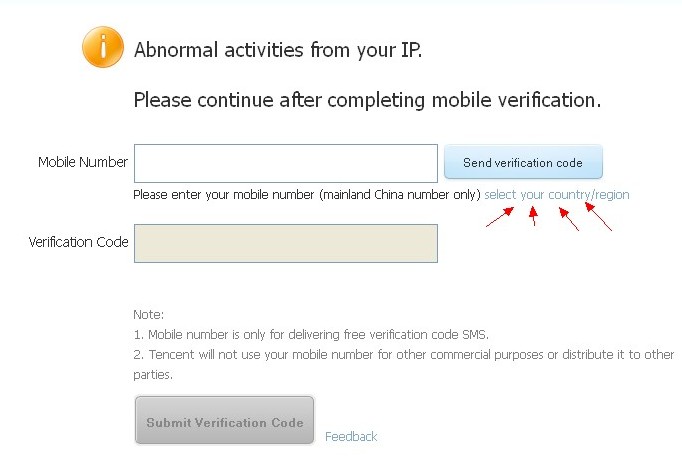
Task: Click the 'Abnormal activities from your IP' heading
Action: click(x=278, y=49)
